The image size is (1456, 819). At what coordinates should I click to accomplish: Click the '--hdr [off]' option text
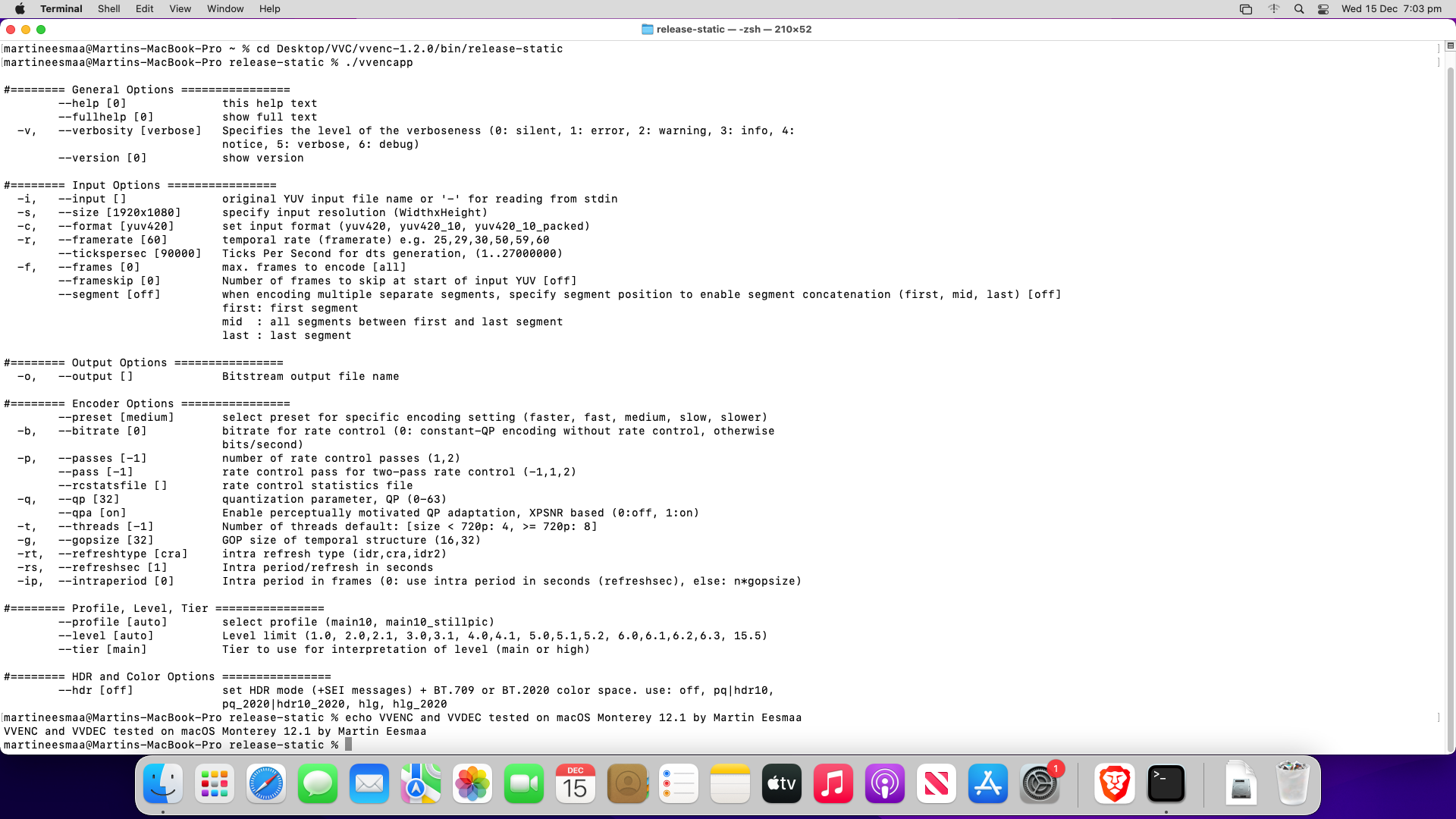[96, 691]
